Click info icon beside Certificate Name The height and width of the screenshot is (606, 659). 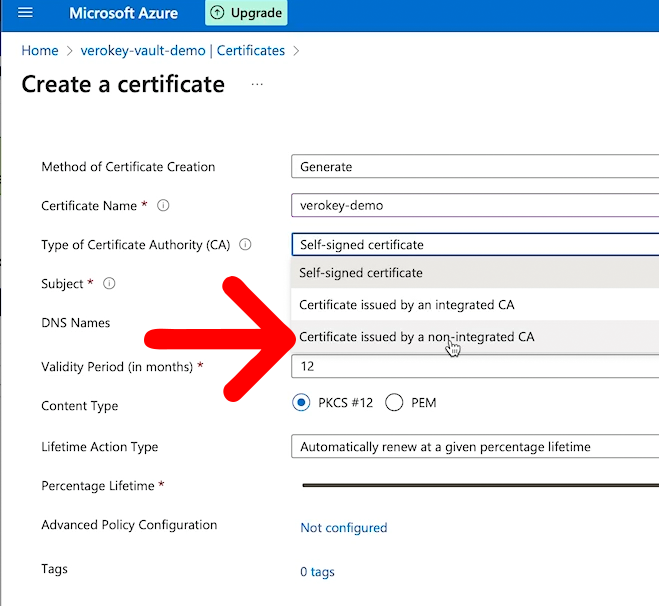[163, 206]
